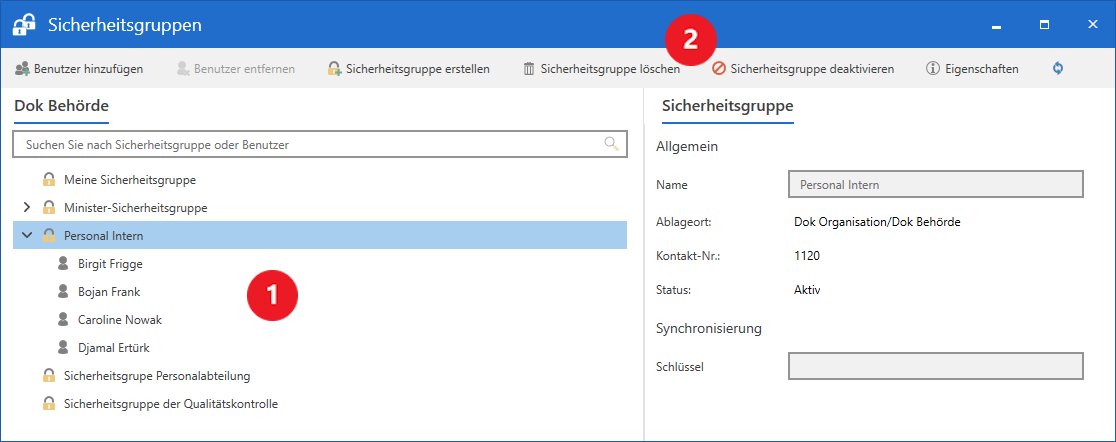This screenshot has width=1116, height=442.
Task: Select Caroline Nowak in the list
Action: click(x=119, y=320)
